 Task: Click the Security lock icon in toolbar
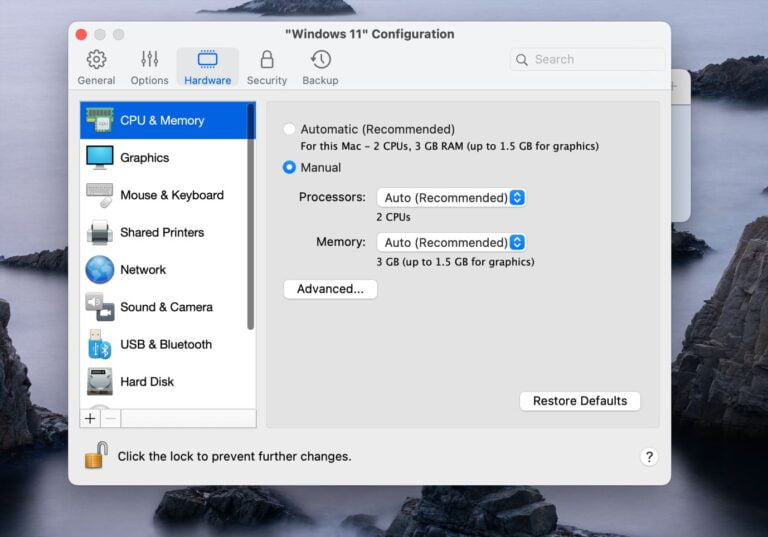coord(267,59)
